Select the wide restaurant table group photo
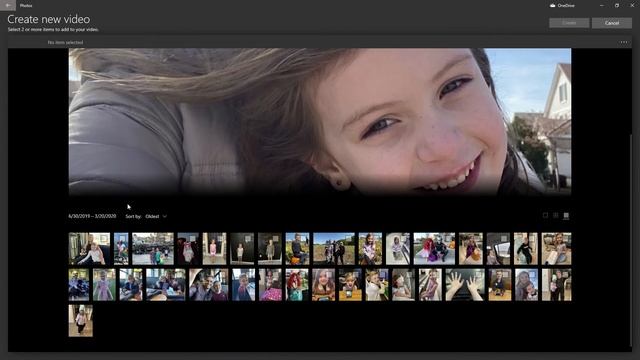The image size is (640, 360). (x=165, y=284)
